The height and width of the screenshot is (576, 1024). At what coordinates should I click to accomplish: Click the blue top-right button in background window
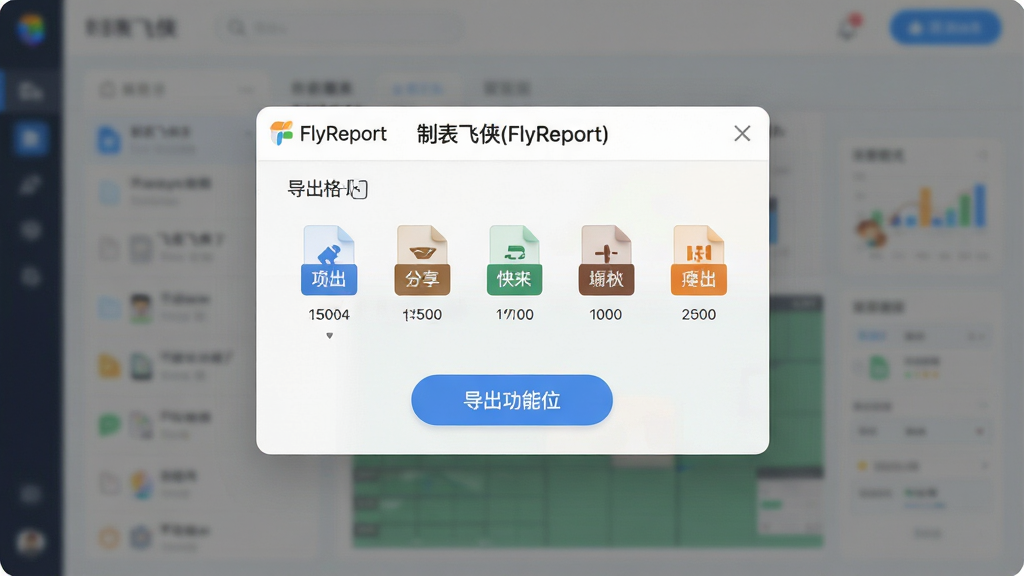pyautogui.click(x=945, y=27)
